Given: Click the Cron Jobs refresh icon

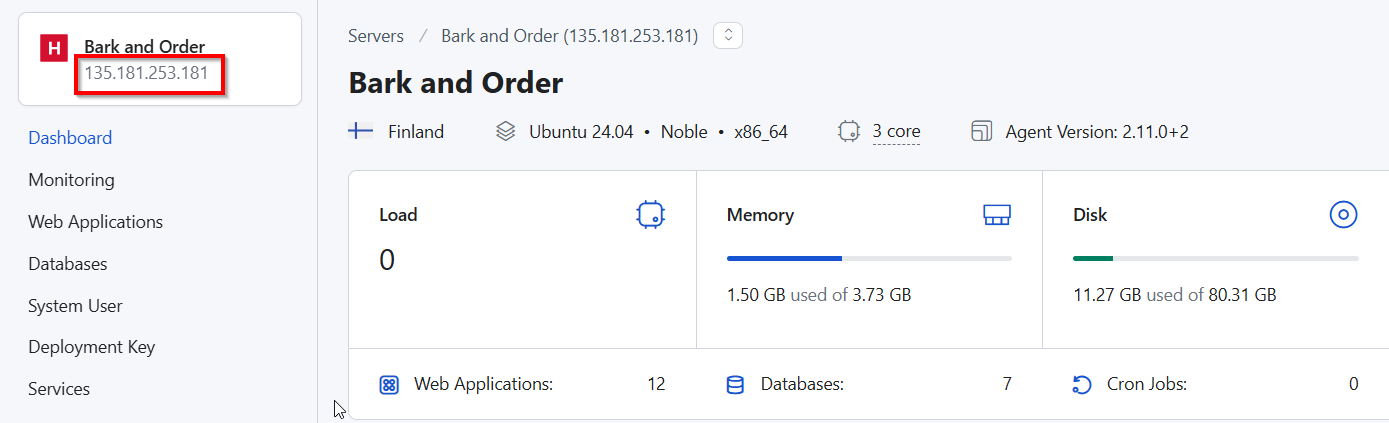Looking at the screenshot, I should tap(1082, 384).
